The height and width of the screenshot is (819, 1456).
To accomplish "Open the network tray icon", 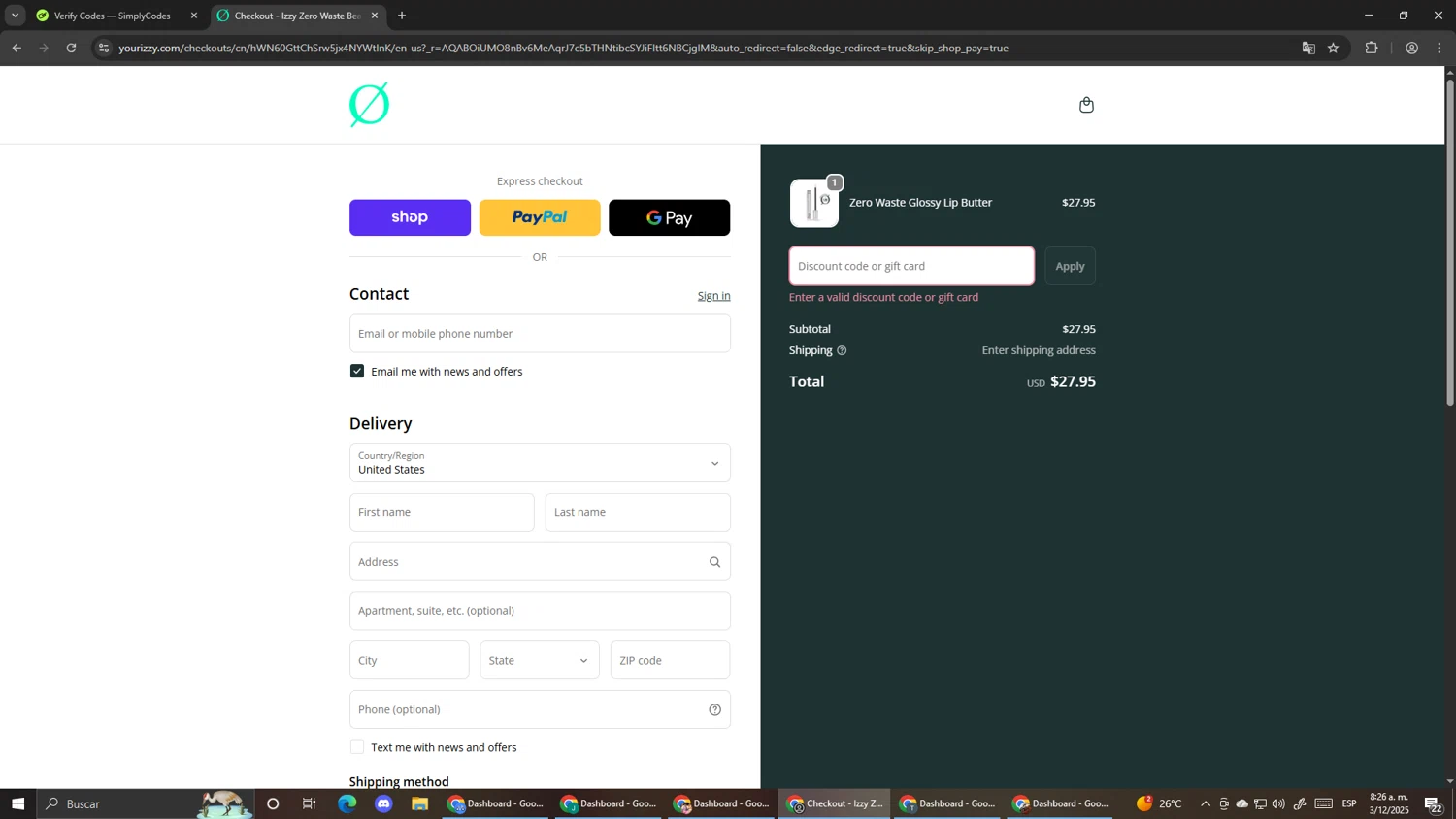I will coord(1260,803).
